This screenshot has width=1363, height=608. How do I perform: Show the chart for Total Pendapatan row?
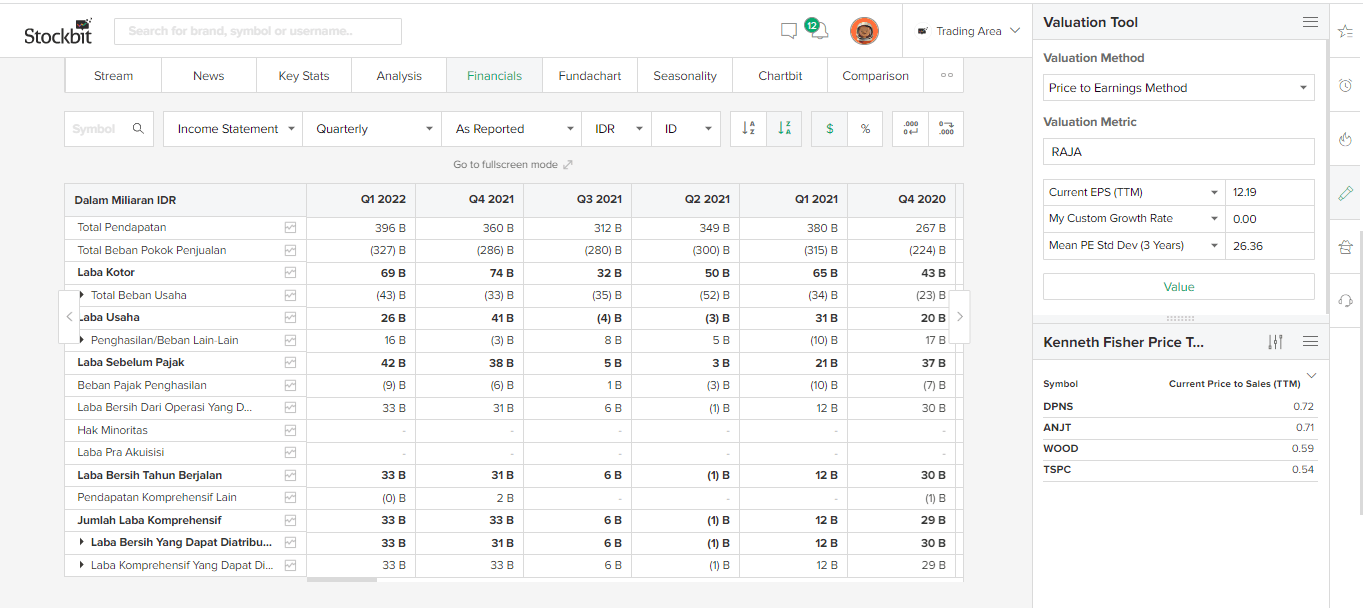coord(290,228)
